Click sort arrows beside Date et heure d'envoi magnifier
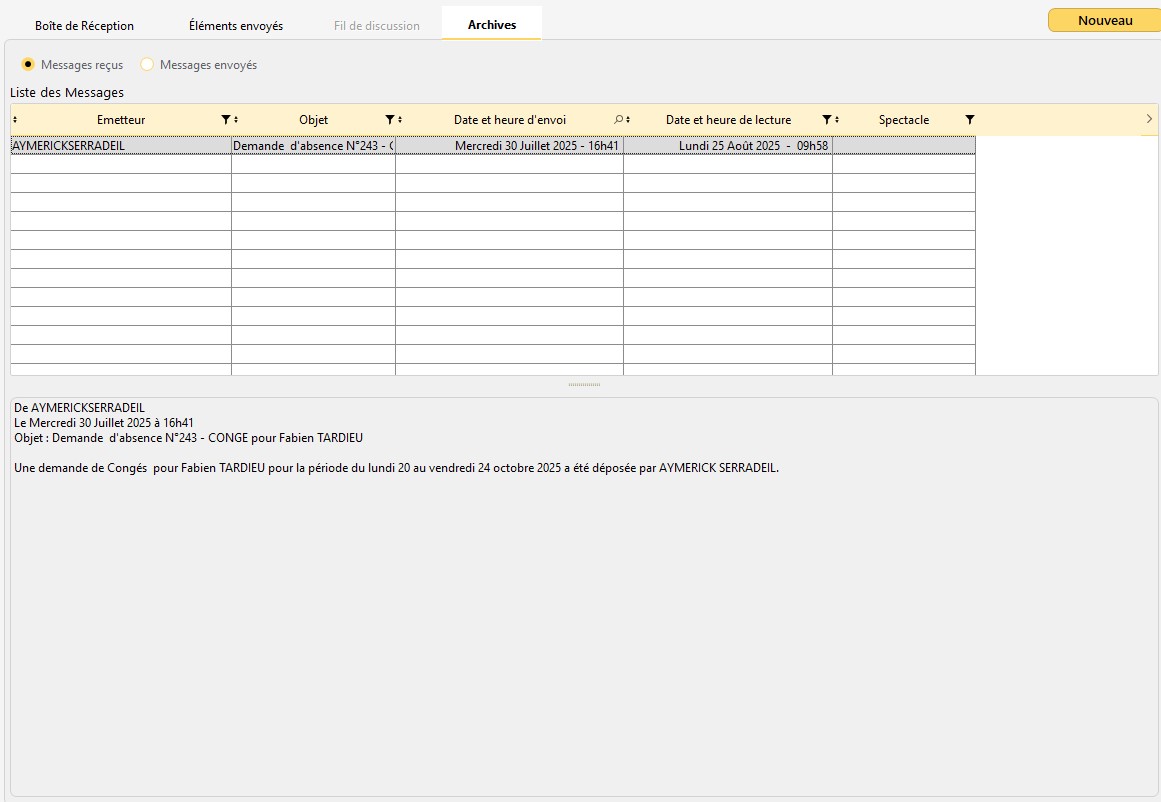1161x802 pixels. coord(628,120)
